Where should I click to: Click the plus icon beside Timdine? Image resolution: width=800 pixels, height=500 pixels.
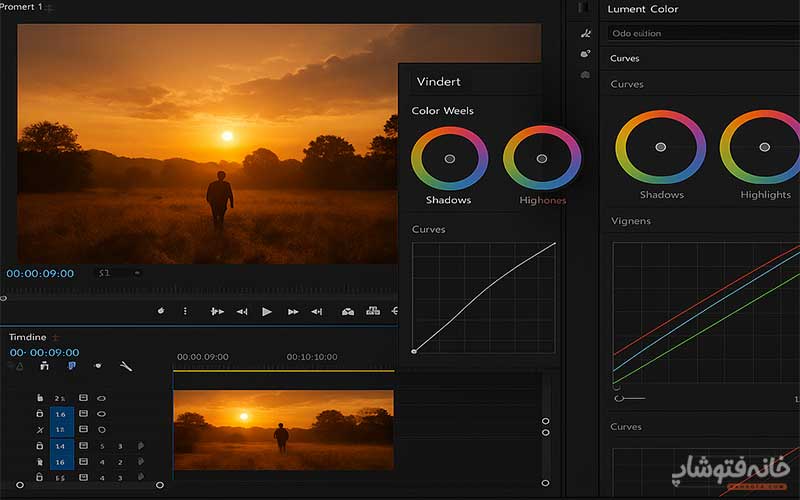56,337
